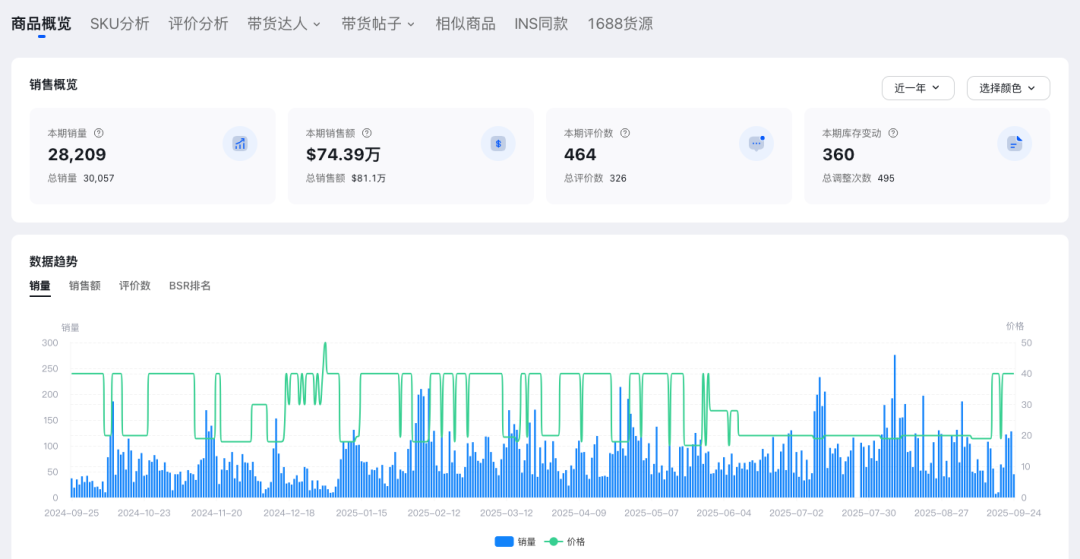Expand the 带货帖子 menu
The image size is (1080, 559).
coord(377,24)
